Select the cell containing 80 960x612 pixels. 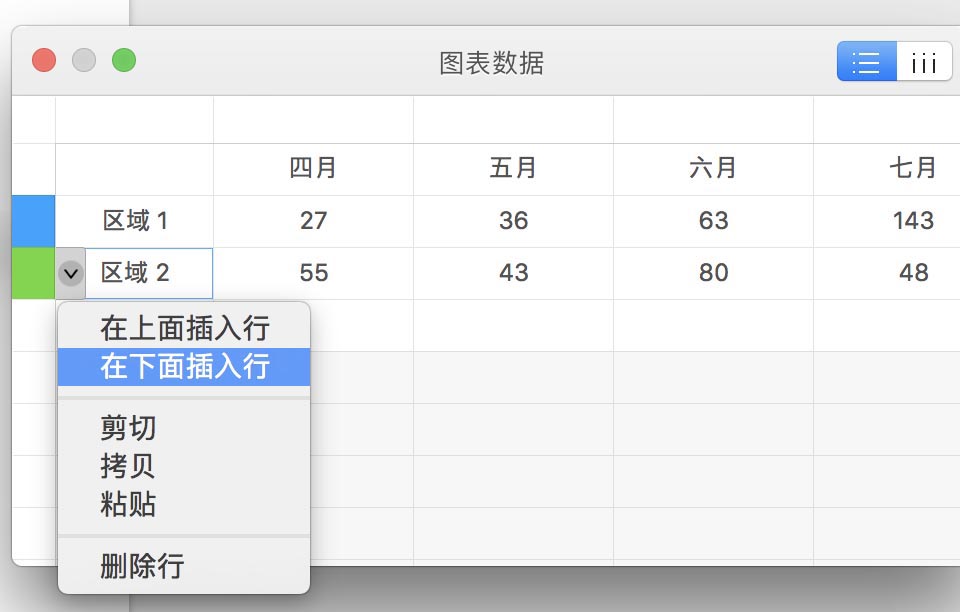(713, 273)
